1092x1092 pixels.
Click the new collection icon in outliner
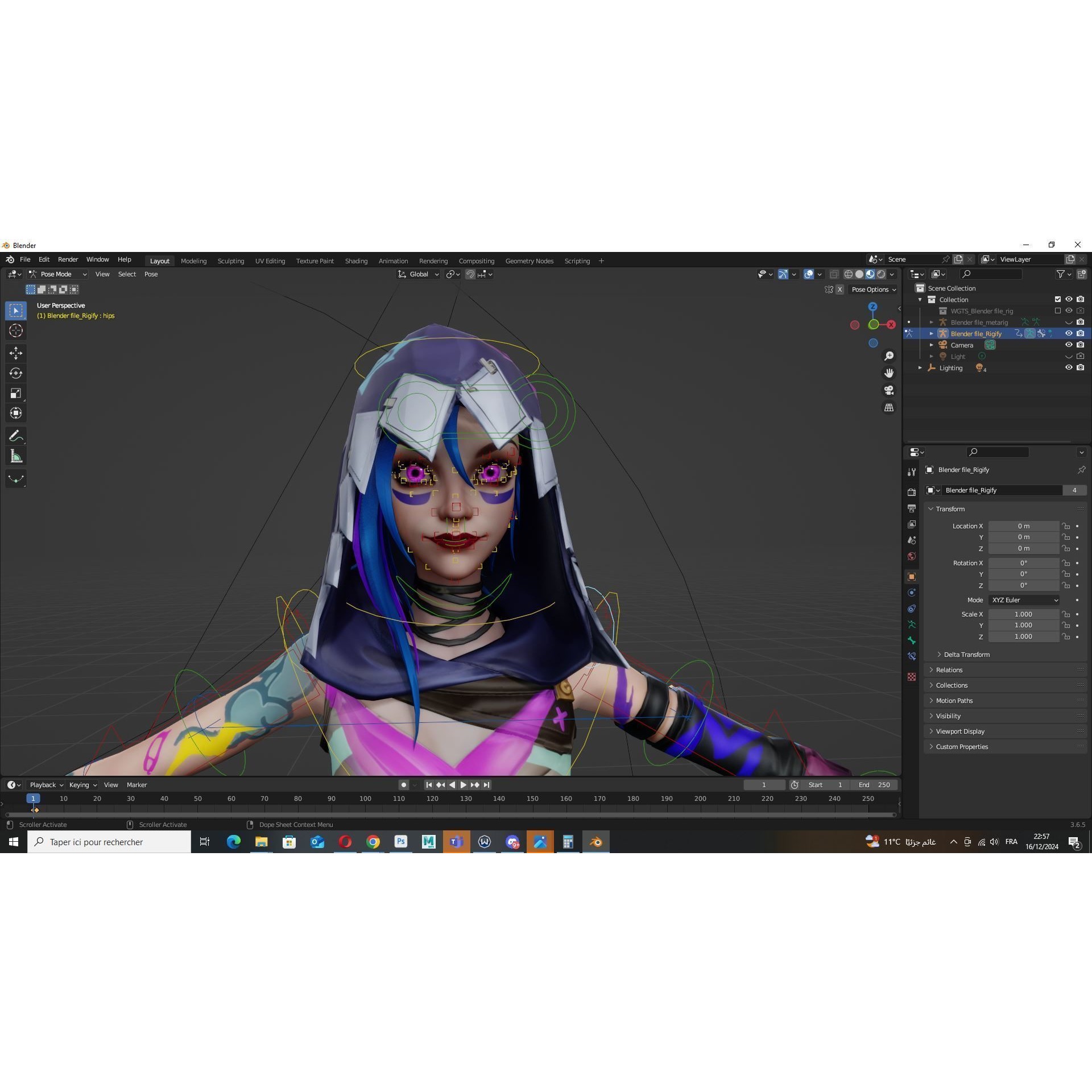point(1081,274)
